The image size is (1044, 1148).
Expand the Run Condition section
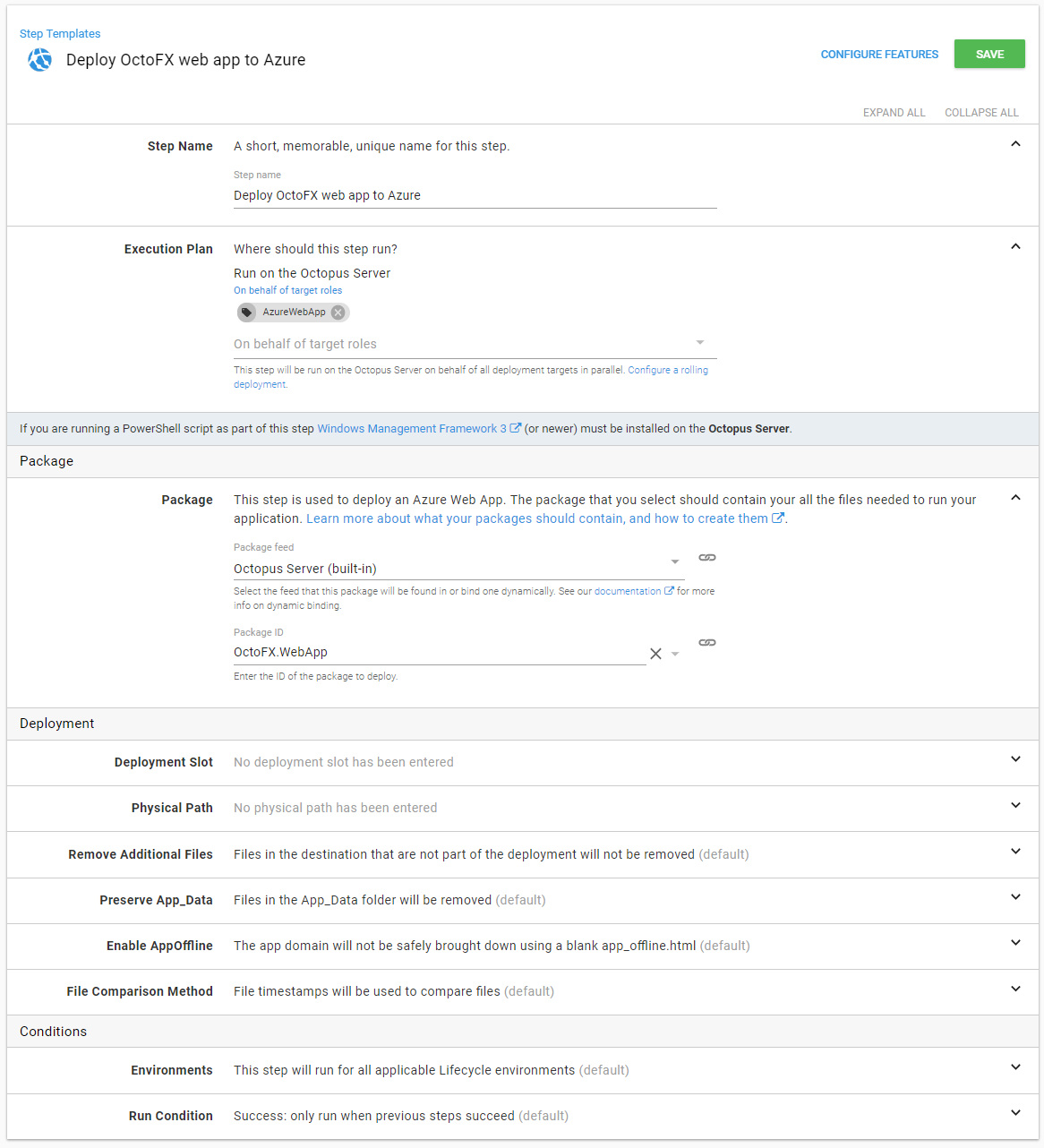tap(1015, 1113)
